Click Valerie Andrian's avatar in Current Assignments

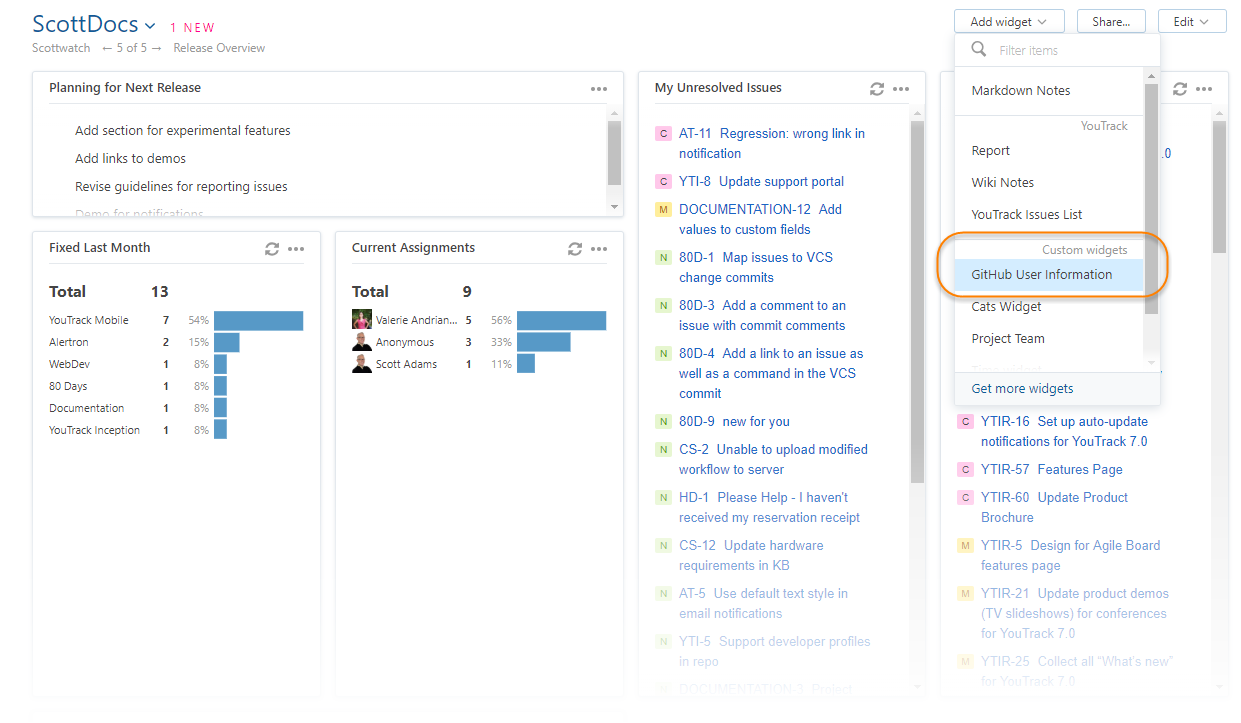362,320
